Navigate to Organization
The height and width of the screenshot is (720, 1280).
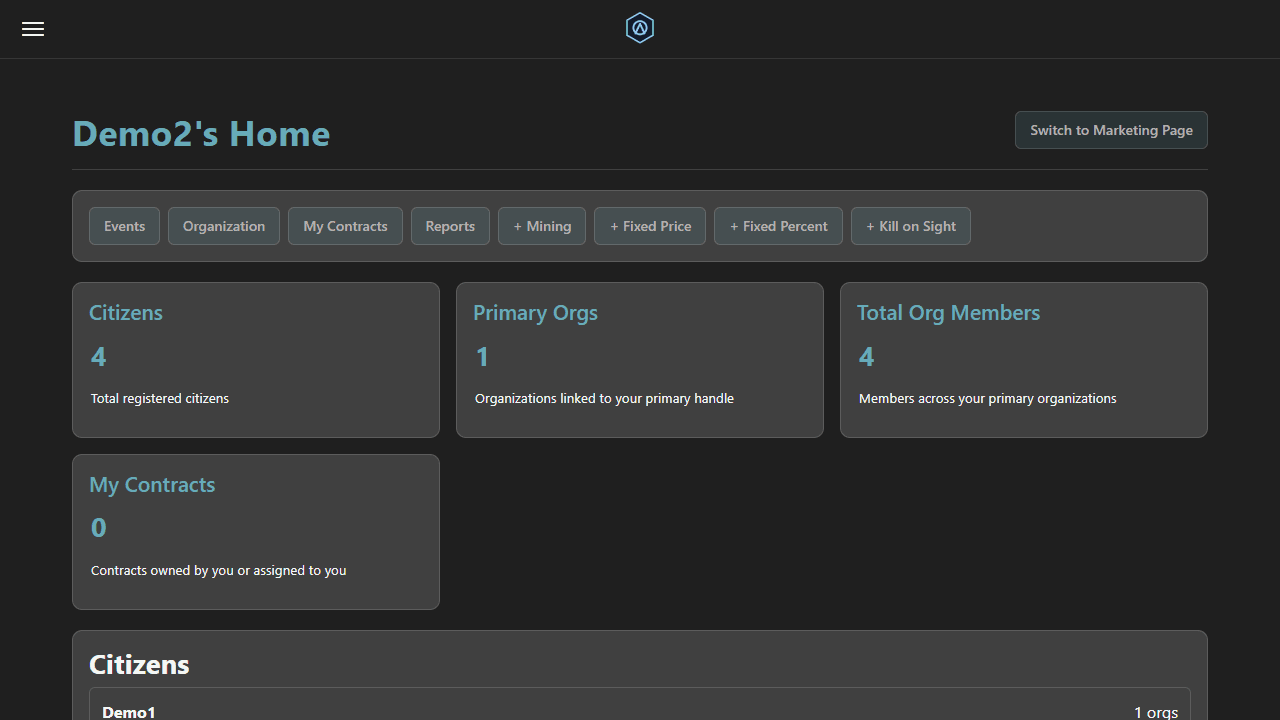223,226
